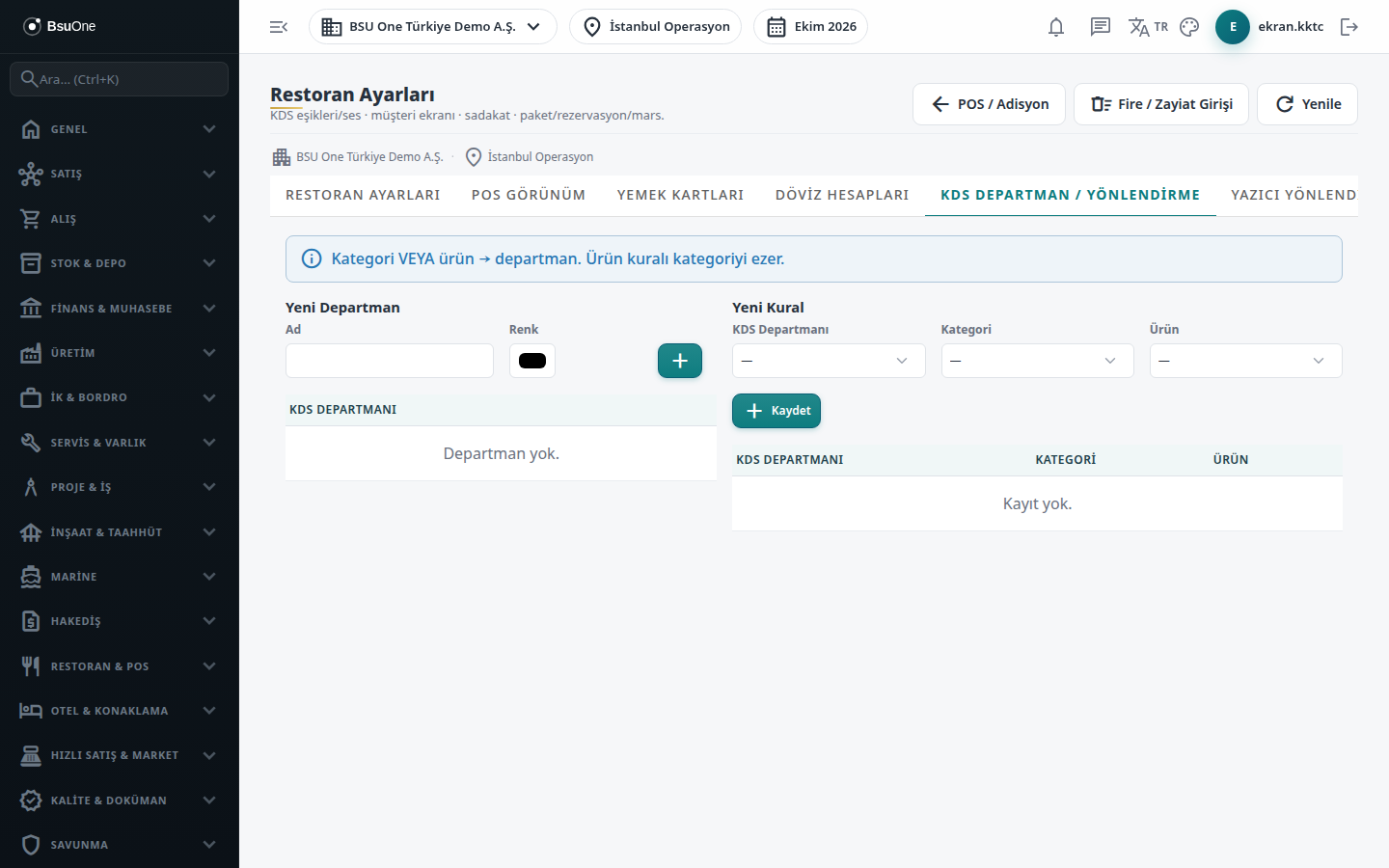Open the Stok & Depo box icon

(31, 263)
